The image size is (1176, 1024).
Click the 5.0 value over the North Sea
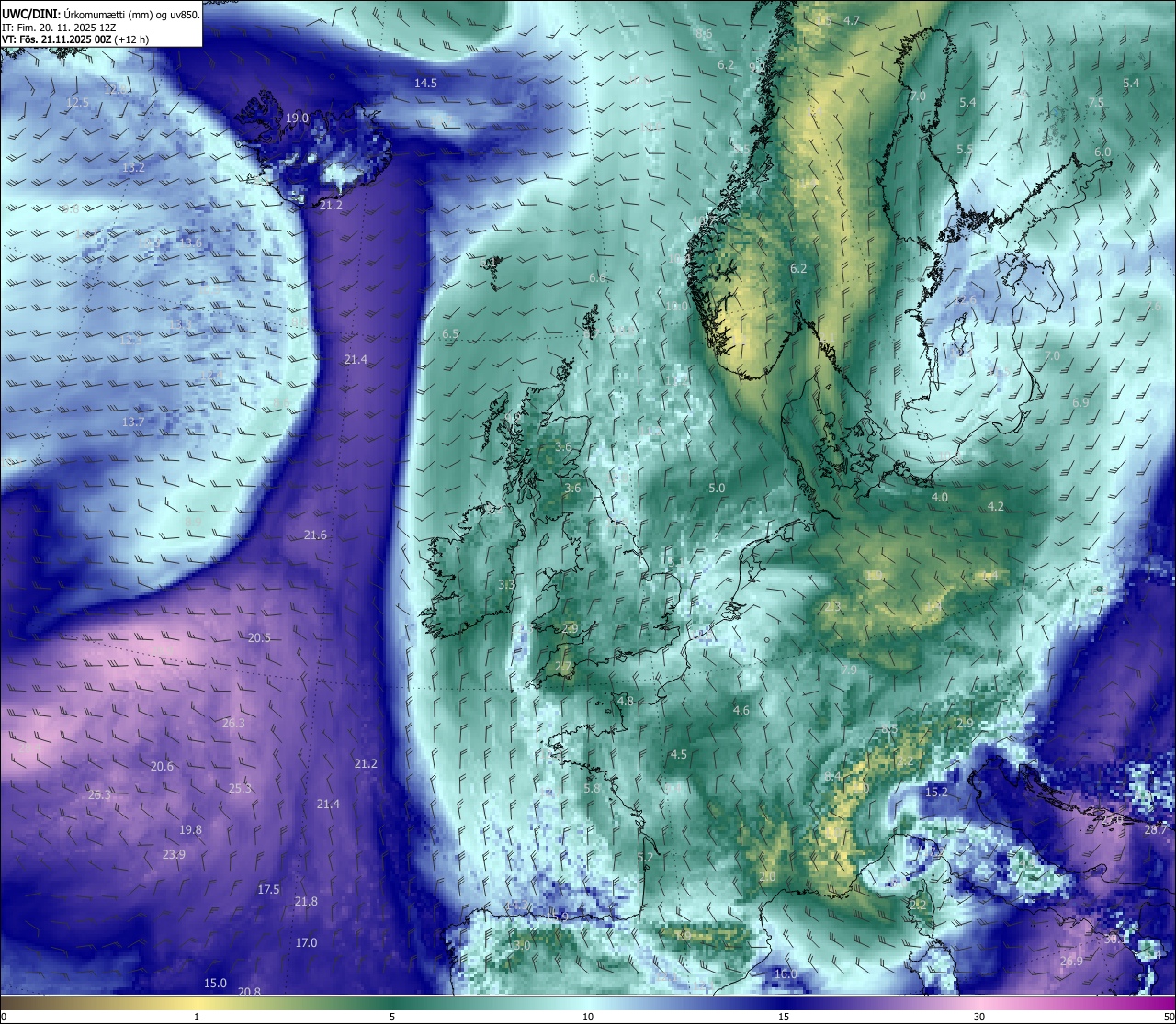tap(717, 488)
